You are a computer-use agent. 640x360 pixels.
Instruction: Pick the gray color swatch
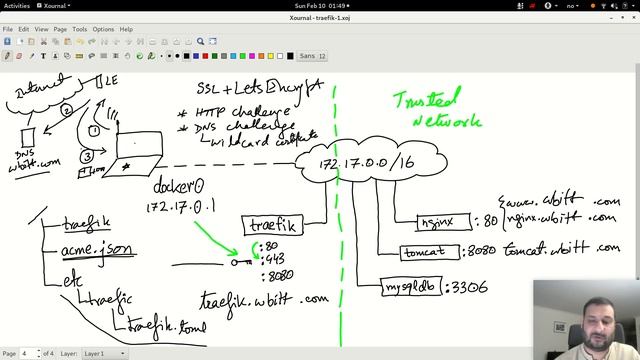coord(224,56)
